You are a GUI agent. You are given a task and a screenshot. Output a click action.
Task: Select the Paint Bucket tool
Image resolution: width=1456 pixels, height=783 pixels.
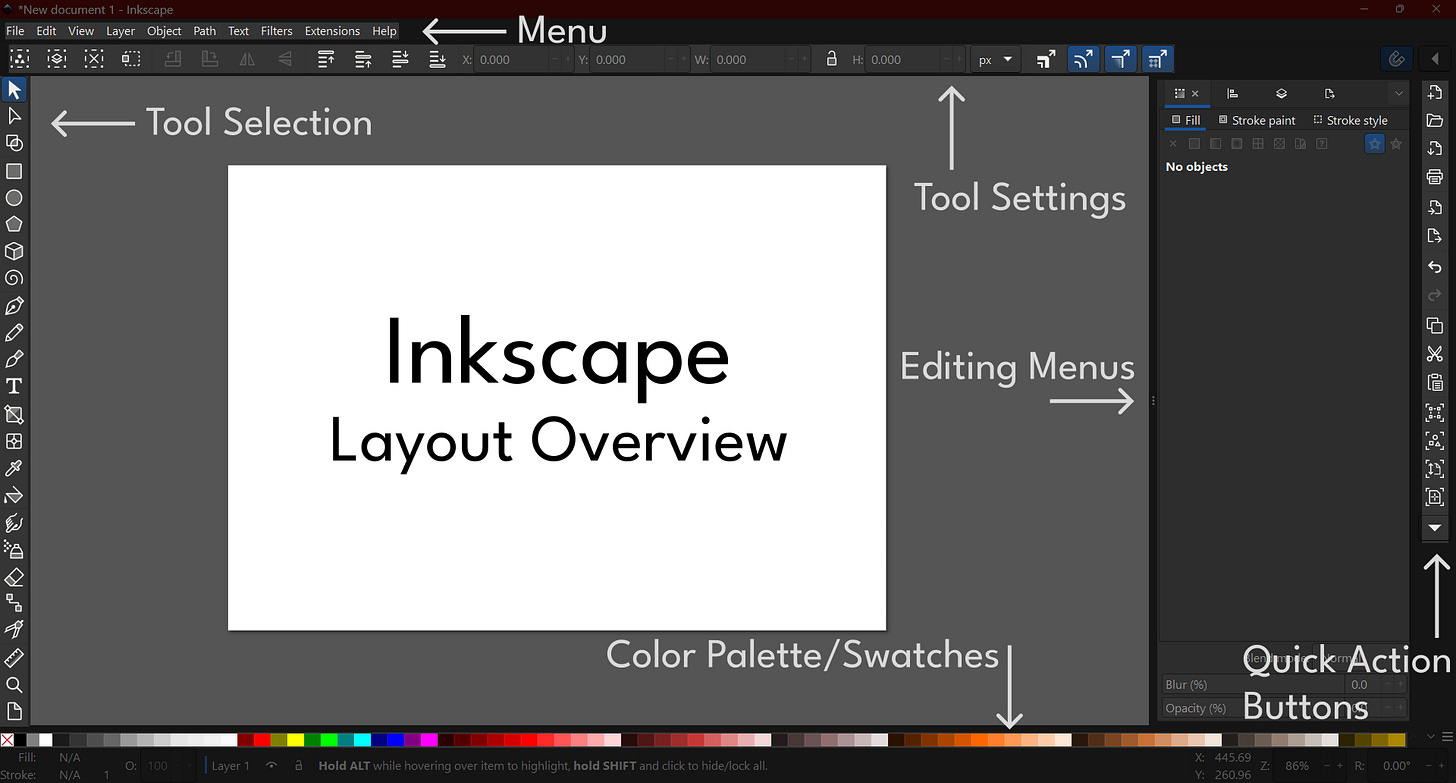click(x=14, y=495)
